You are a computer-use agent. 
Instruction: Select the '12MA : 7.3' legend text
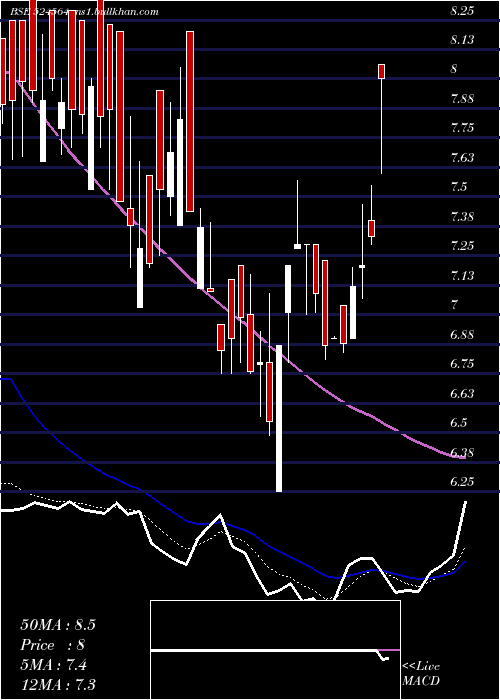point(58,685)
